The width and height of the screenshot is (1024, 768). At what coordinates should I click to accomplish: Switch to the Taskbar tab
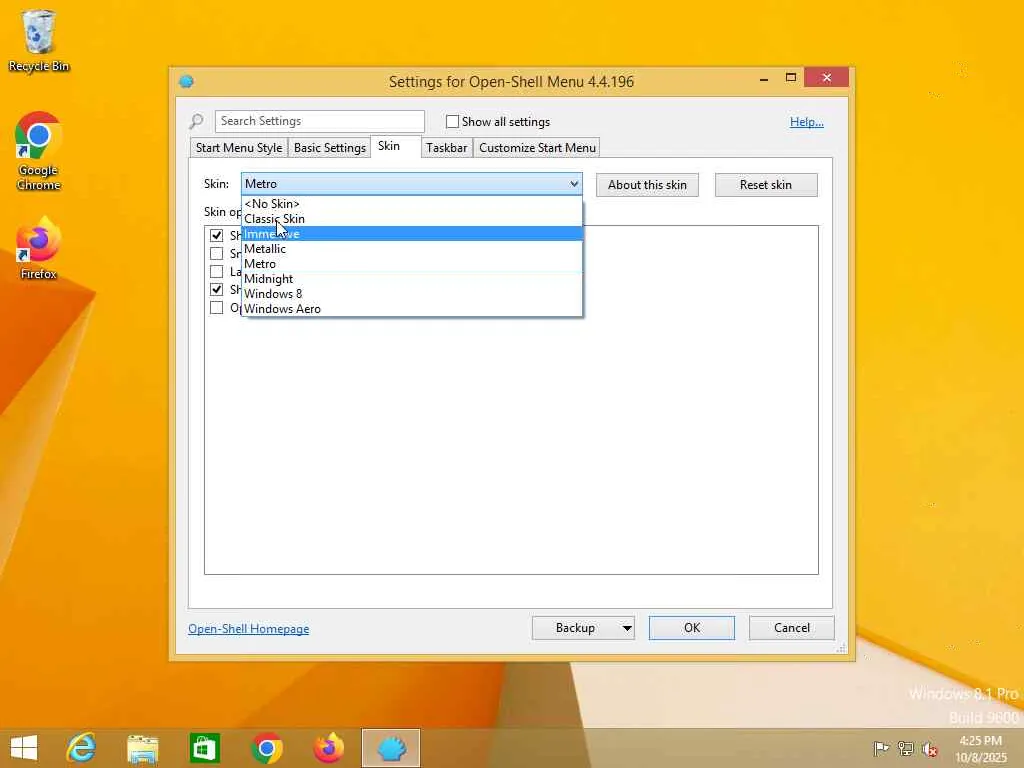click(447, 148)
